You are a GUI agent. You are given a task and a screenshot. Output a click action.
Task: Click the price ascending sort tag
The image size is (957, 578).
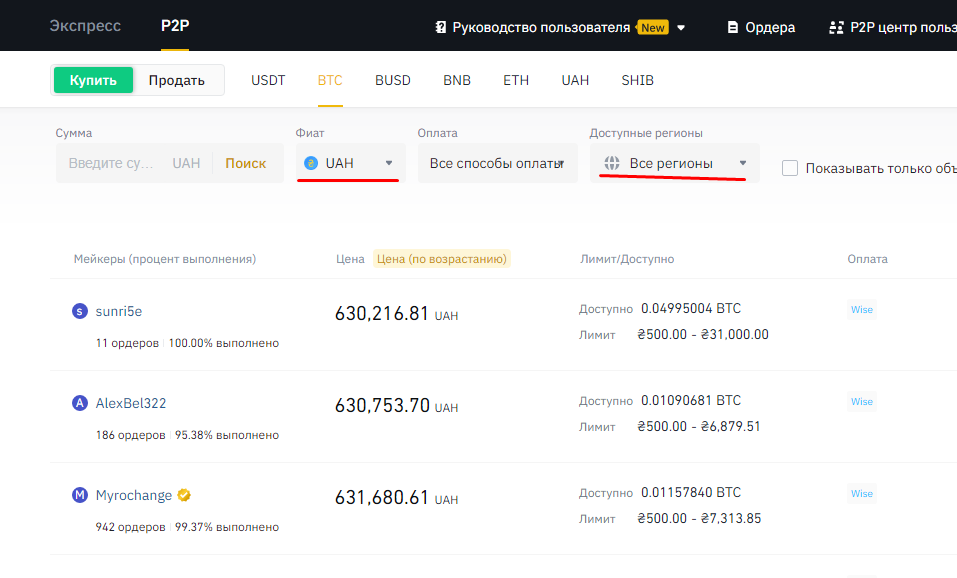click(x=441, y=259)
